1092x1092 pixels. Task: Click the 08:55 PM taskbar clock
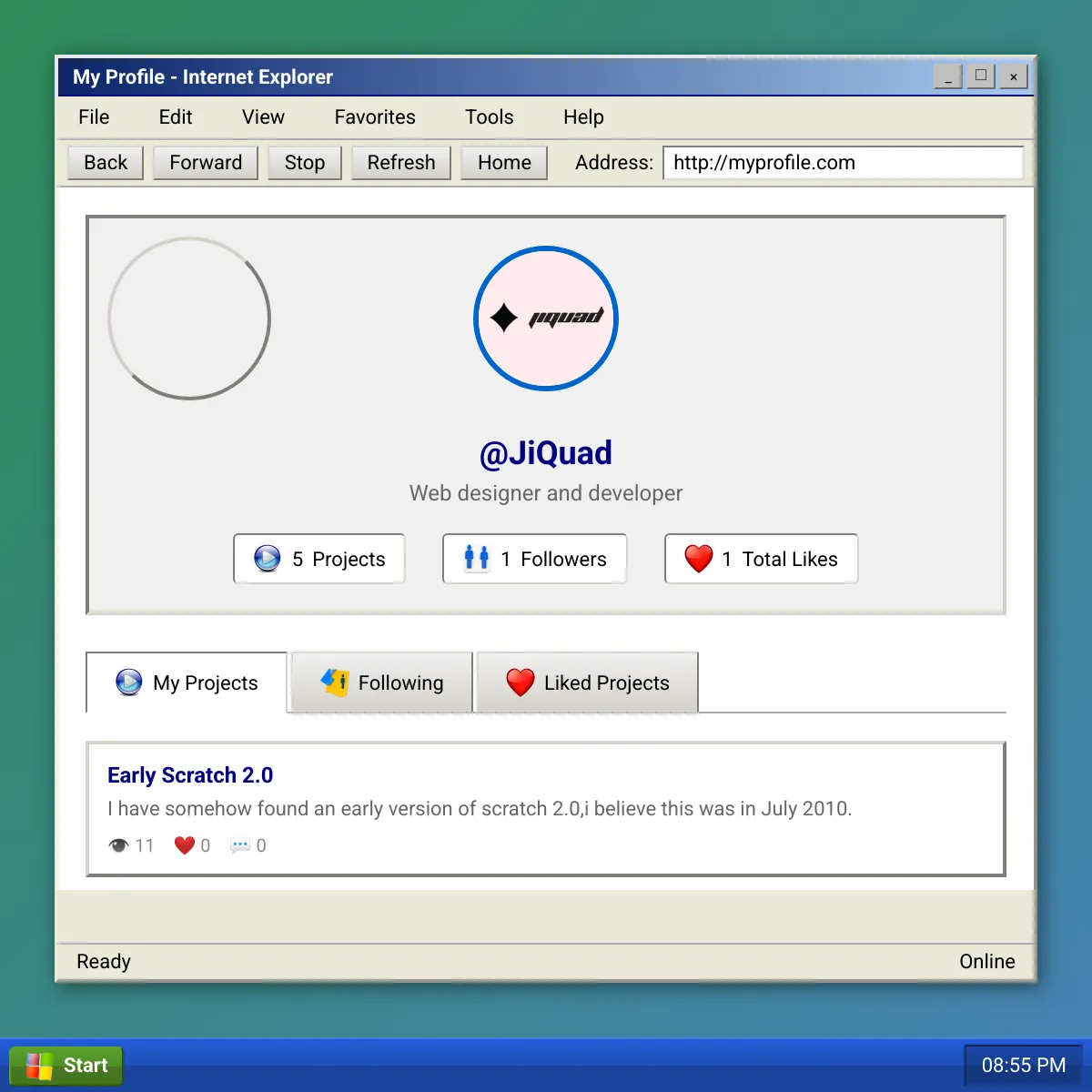tap(1024, 1066)
